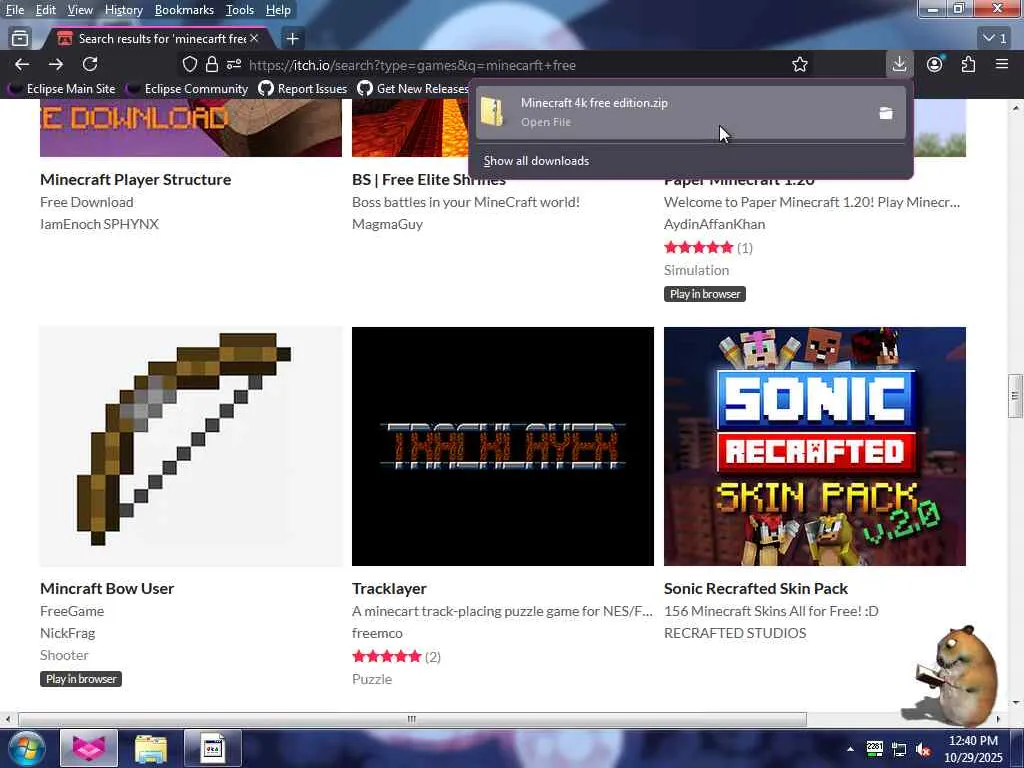Open Eclipse Community bookmark
This screenshot has height=768, width=1024.
click(187, 89)
